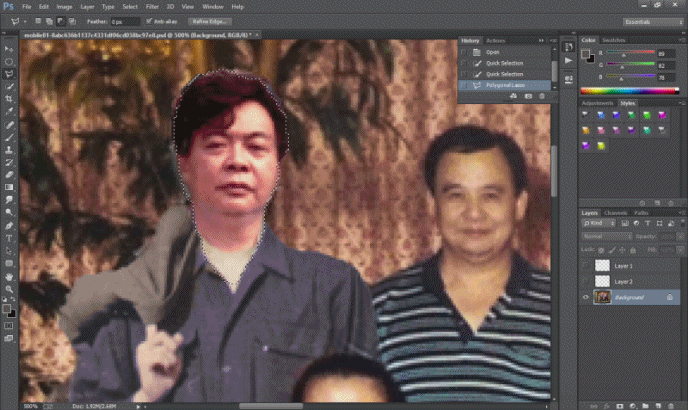The image size is (688, 410).
Task: Select the Move tool
Action: [x=9, y=49]
